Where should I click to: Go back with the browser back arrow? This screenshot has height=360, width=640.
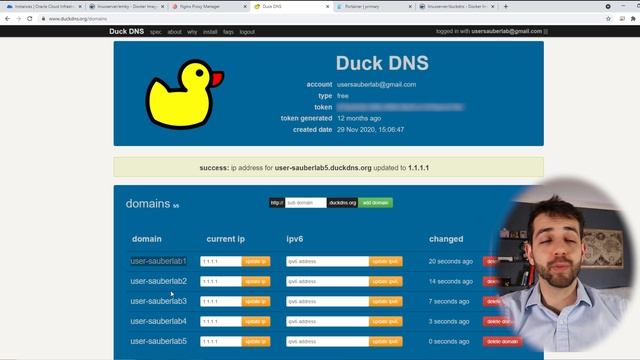pyautogui.click(x=7, y=19)
